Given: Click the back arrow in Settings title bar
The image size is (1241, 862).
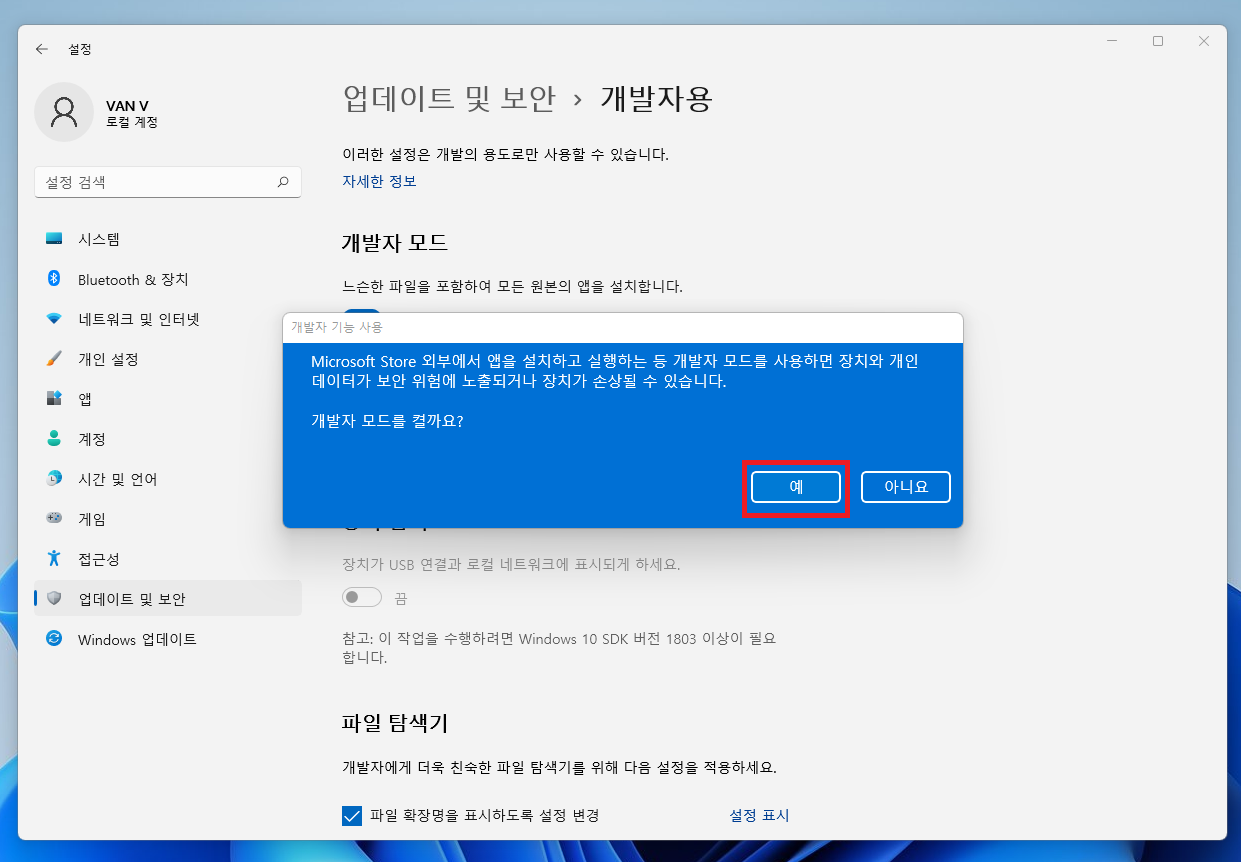Looking at the screenshot, I should point(41,48).
